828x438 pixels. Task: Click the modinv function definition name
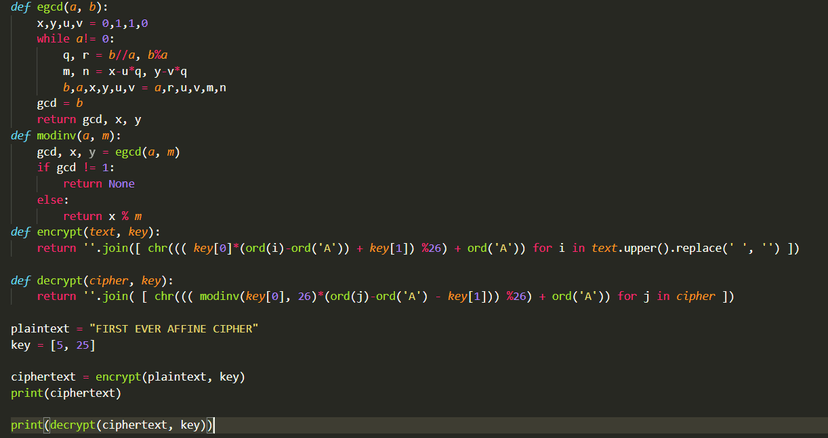click(56, 136)
